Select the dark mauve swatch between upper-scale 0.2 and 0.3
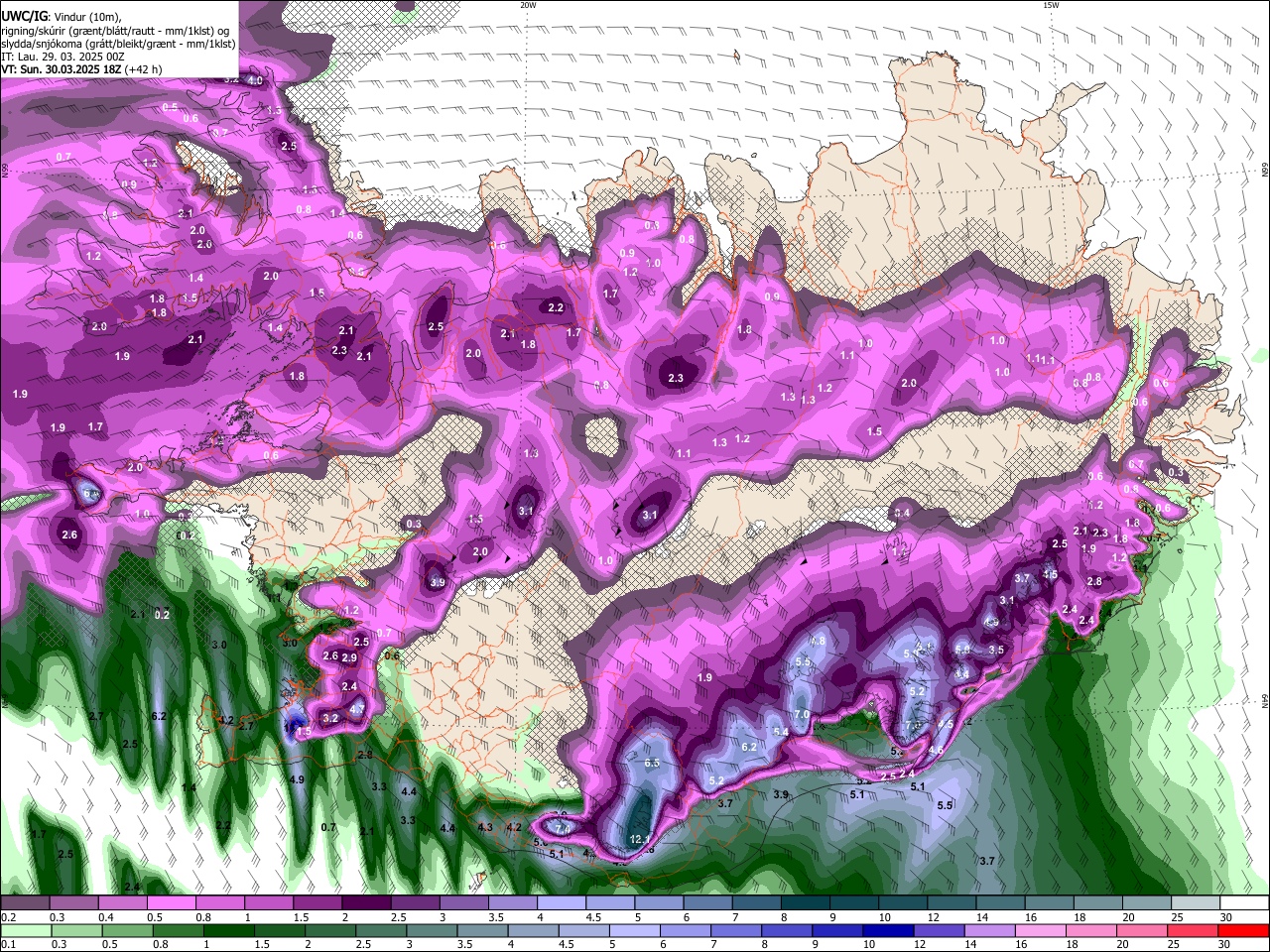Image resolution: width=1270 pixels, height=952 pixels. point(26,903)
